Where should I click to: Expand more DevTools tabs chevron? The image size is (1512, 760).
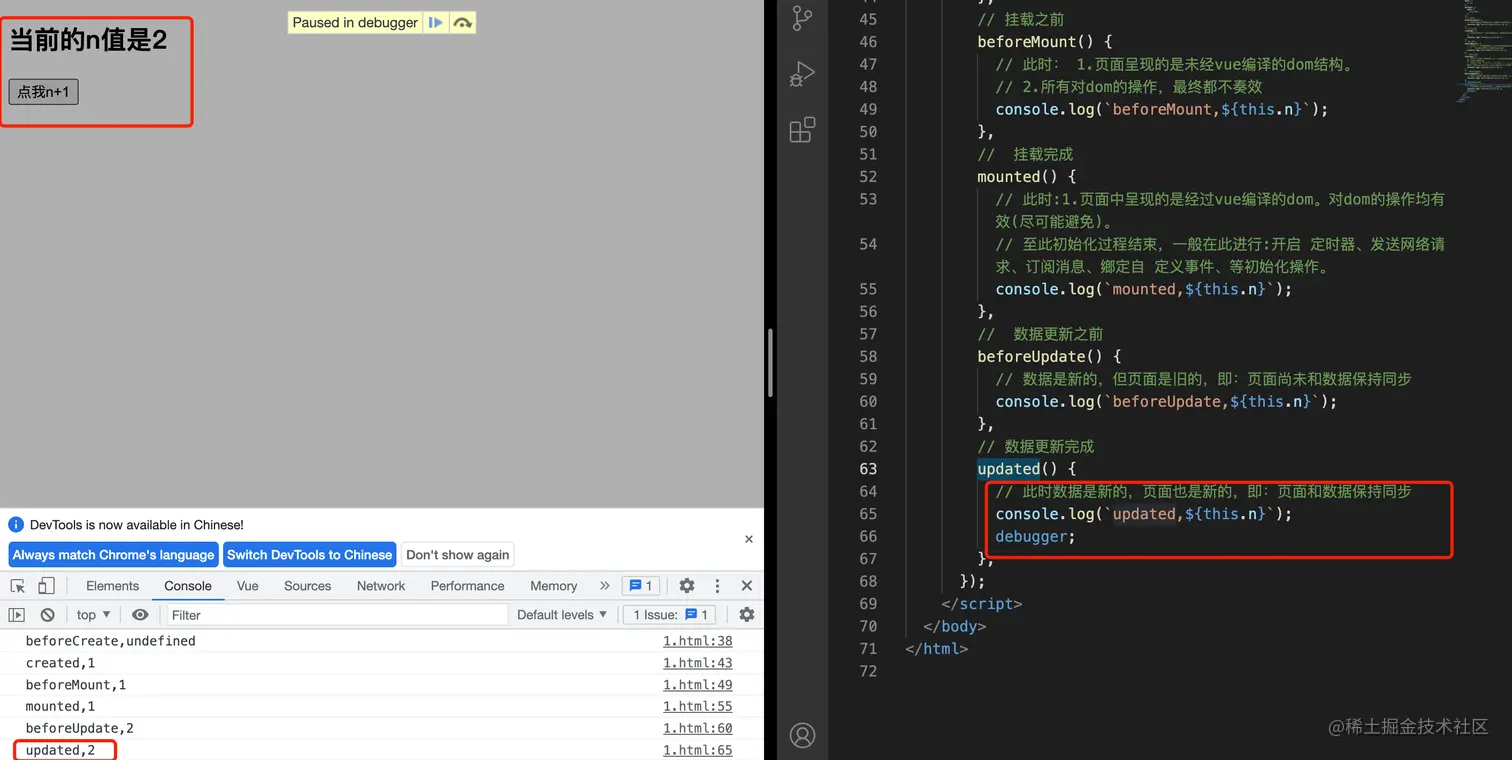(x=604, y=586)
